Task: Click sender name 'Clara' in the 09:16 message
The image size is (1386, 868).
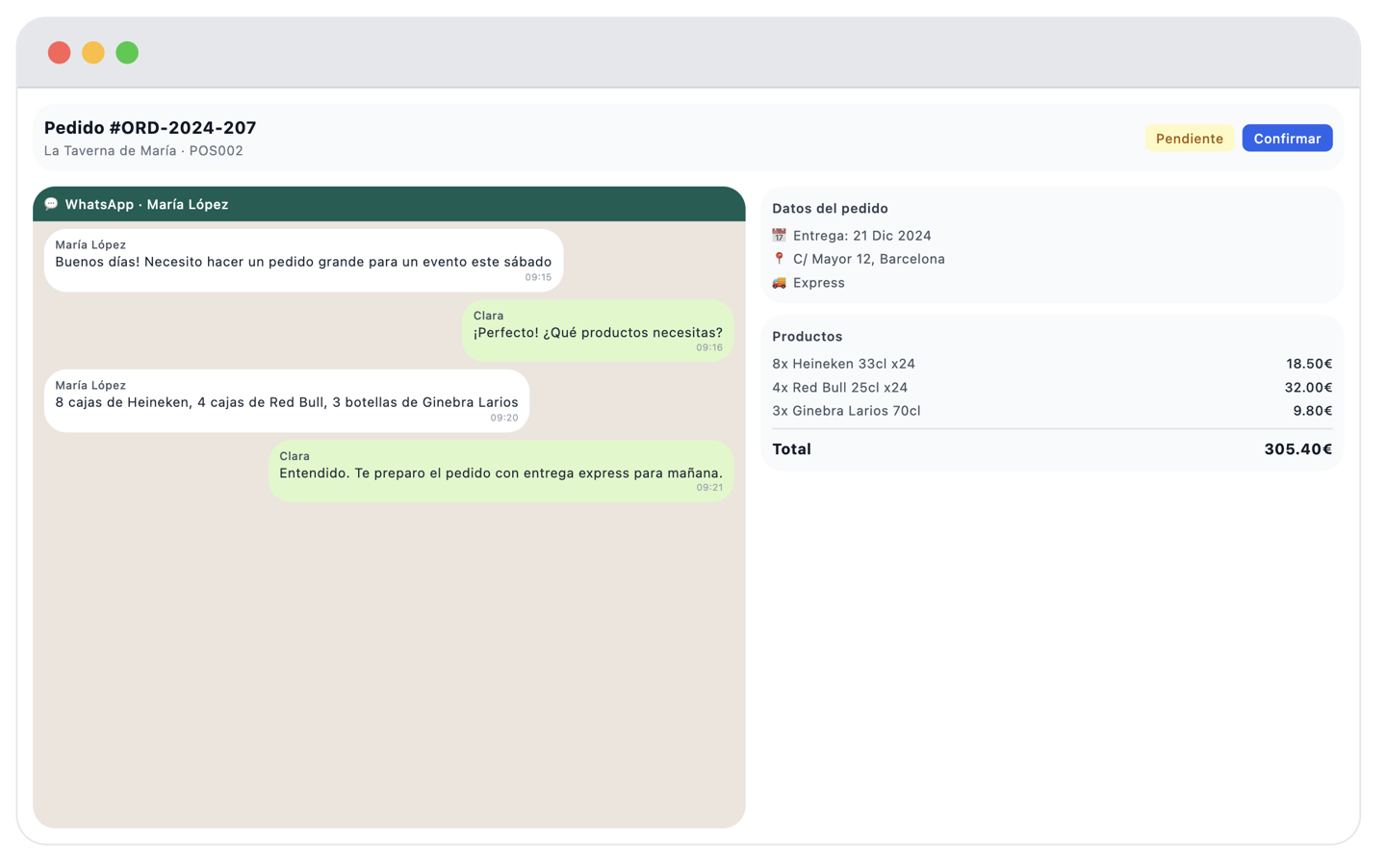Action: click(488, 316)
